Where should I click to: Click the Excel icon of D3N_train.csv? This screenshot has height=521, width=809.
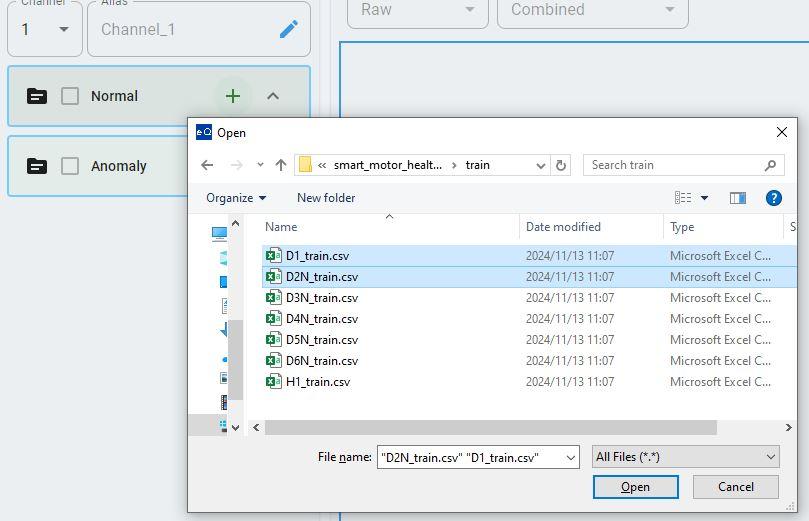click(273, 298)
